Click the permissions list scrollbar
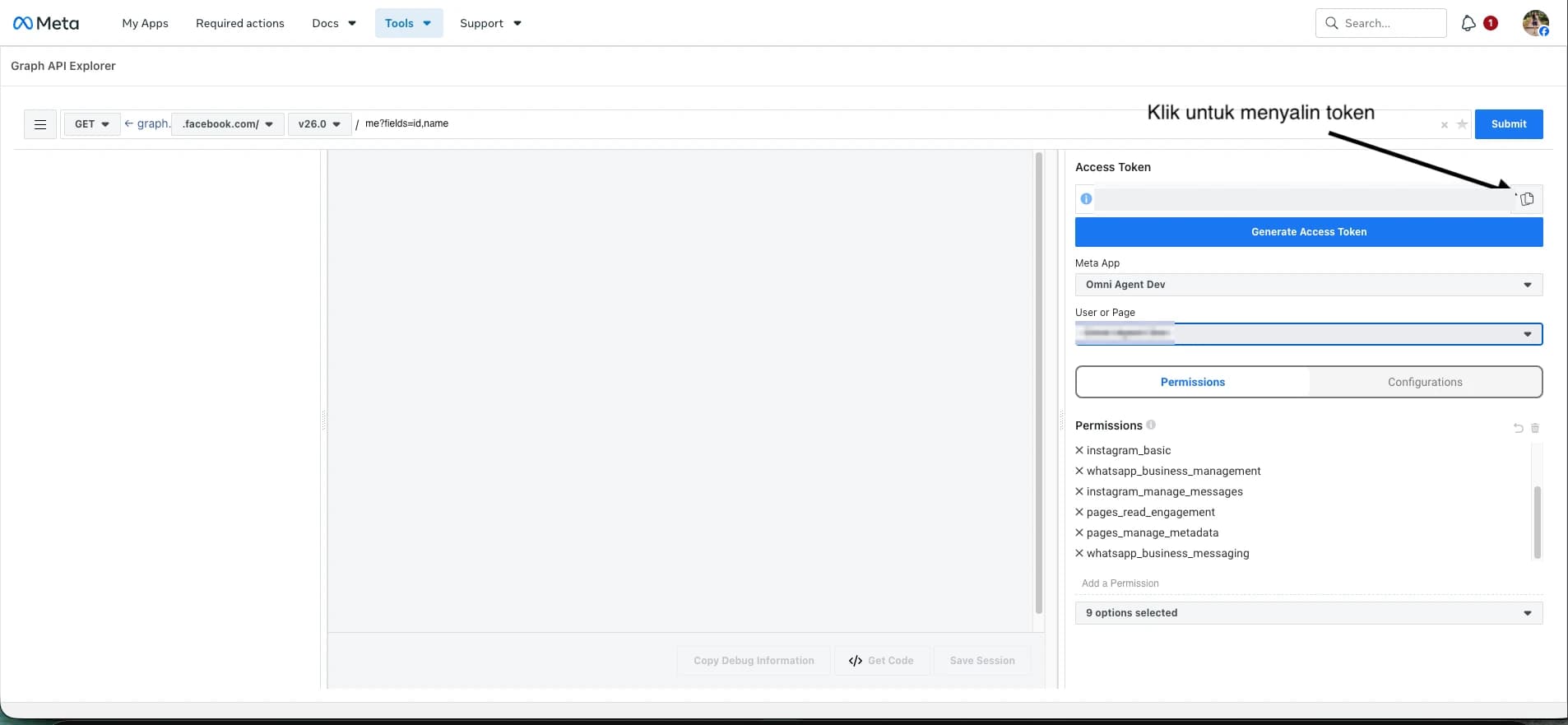This screenshot has height=725, width=1568. click(1538, 523)
